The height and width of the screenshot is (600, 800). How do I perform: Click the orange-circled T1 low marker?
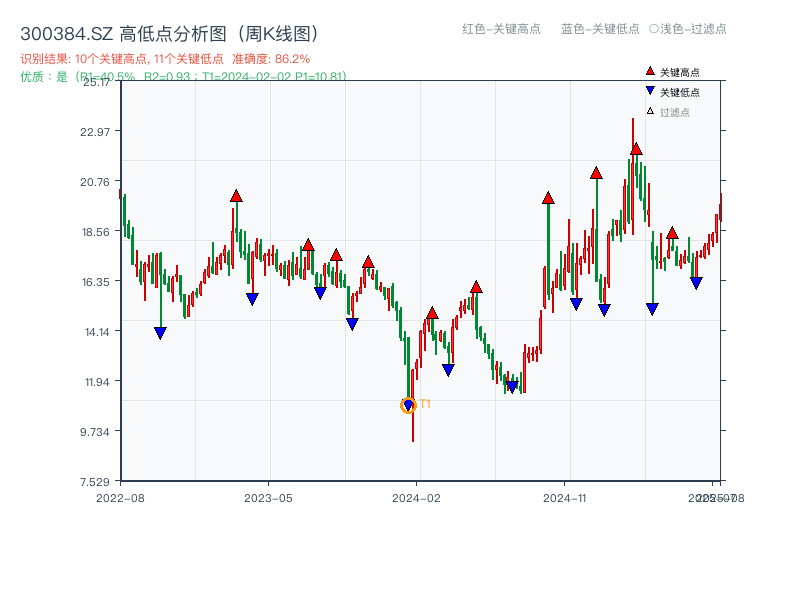pyautogui.click(x=408, y=405)
